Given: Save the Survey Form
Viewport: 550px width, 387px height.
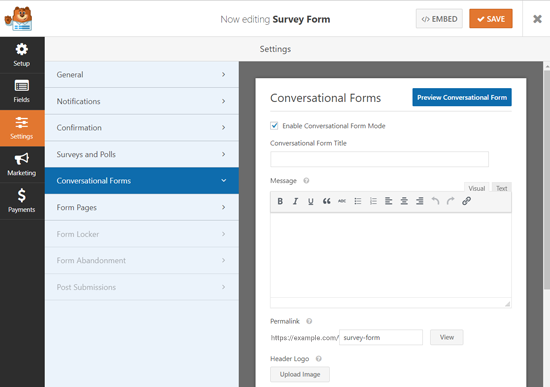Looking at the screenshot, I should pos(491,19).
